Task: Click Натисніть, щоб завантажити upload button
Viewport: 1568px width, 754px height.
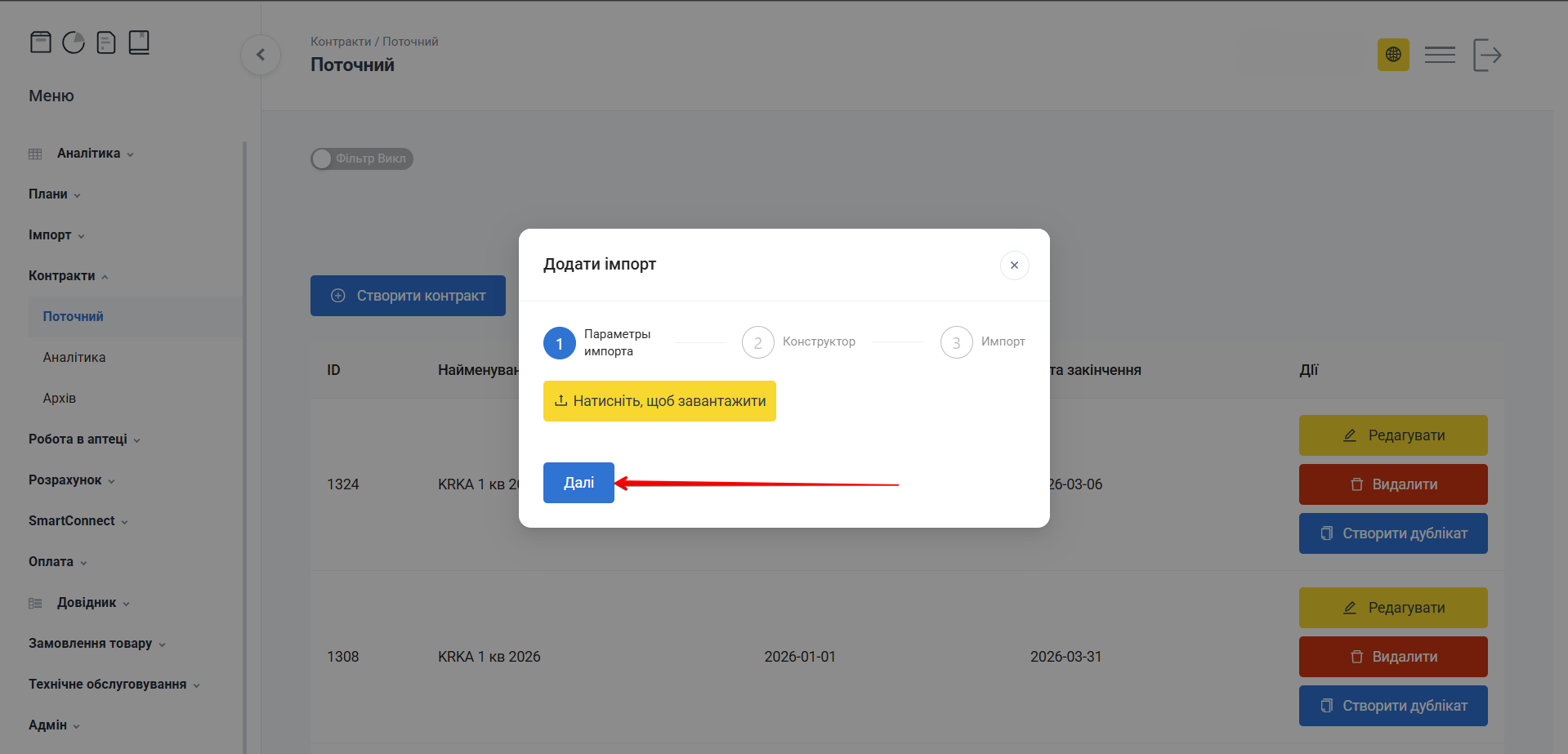Action: pyautogui.click(x=659, y=401)
